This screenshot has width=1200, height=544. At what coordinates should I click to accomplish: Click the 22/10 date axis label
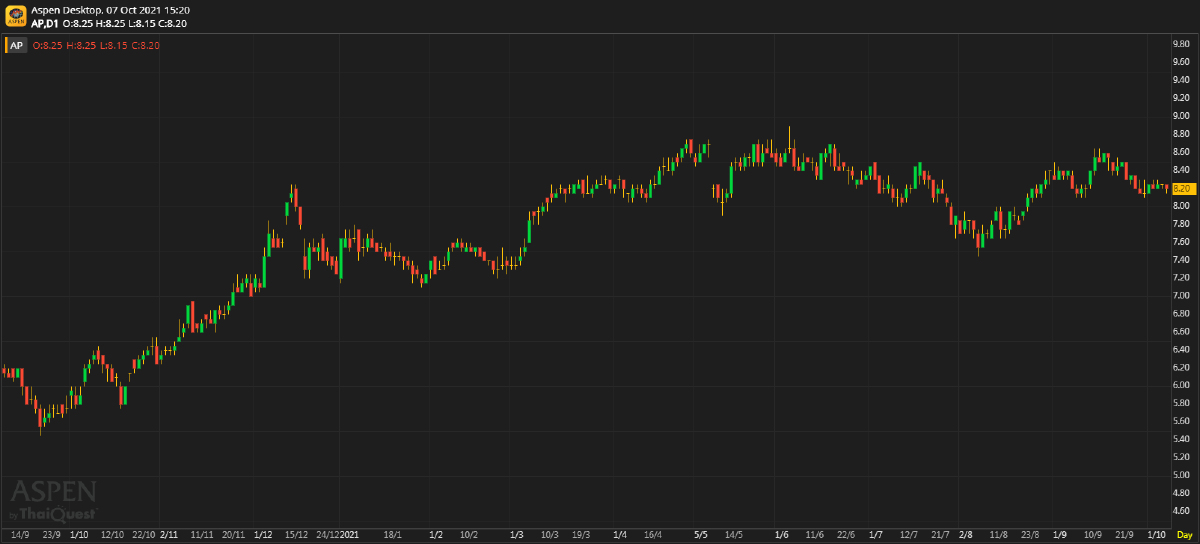point(142,535)
